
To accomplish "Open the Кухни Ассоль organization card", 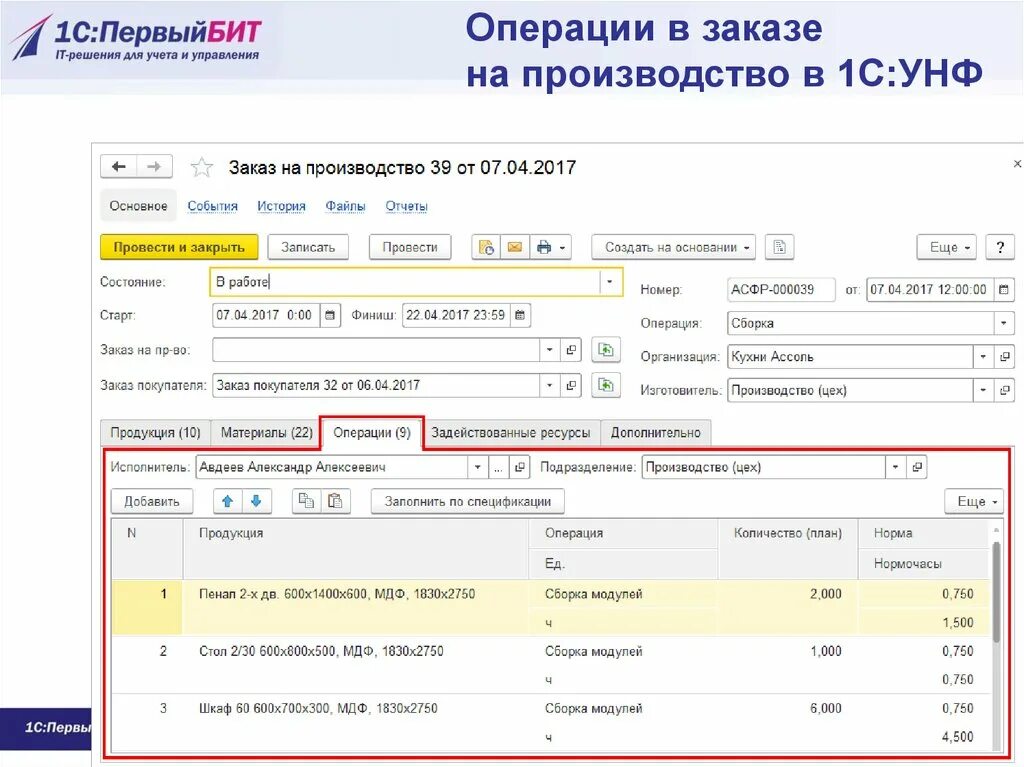I will 1004,357.
